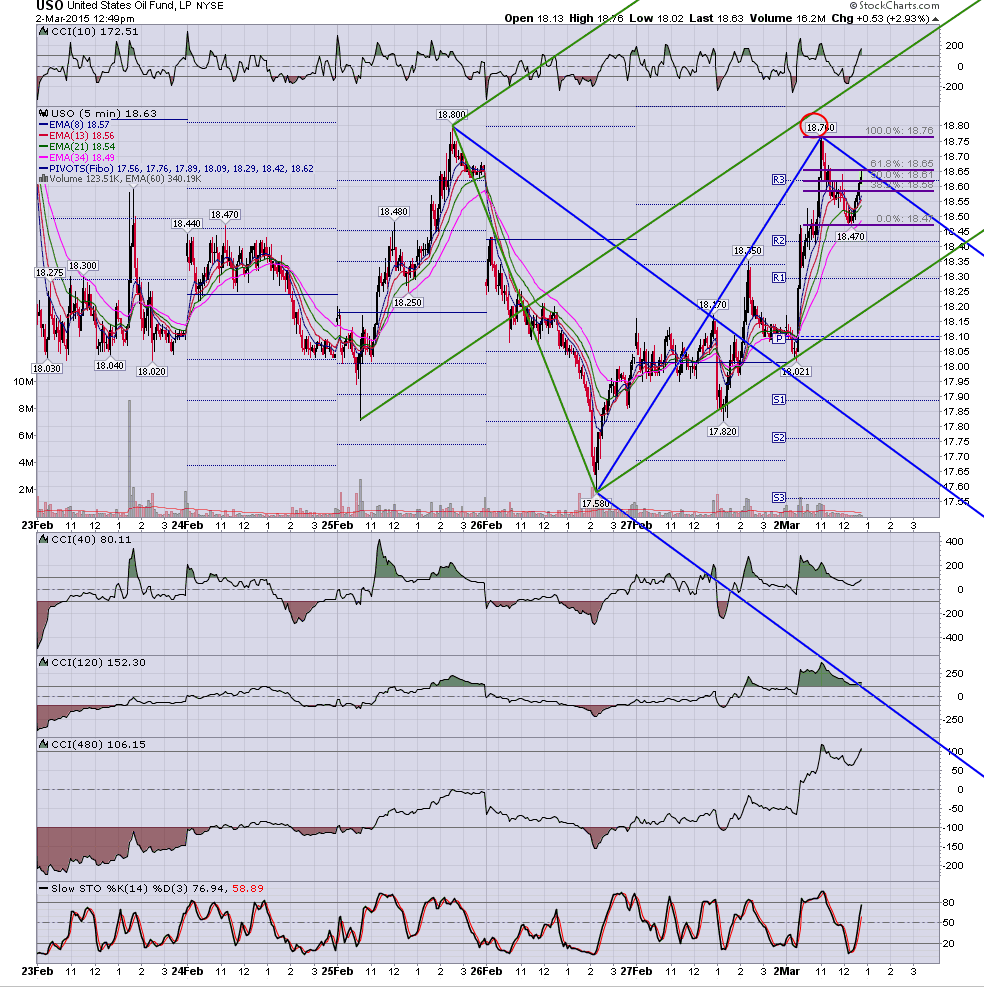Click the 100.0%: 18.76 Fibonacci level
This screenshot has height=987, width=984.
[x=899, y=130]
